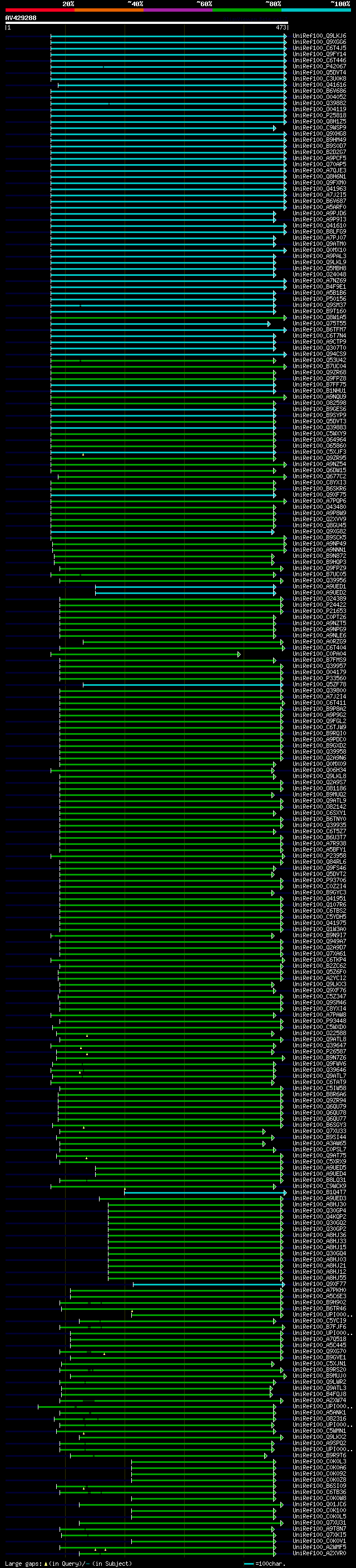Select the UniRef100_B4FQJ8 label
The image size is (356, 1568).
tap(319, 1394)
